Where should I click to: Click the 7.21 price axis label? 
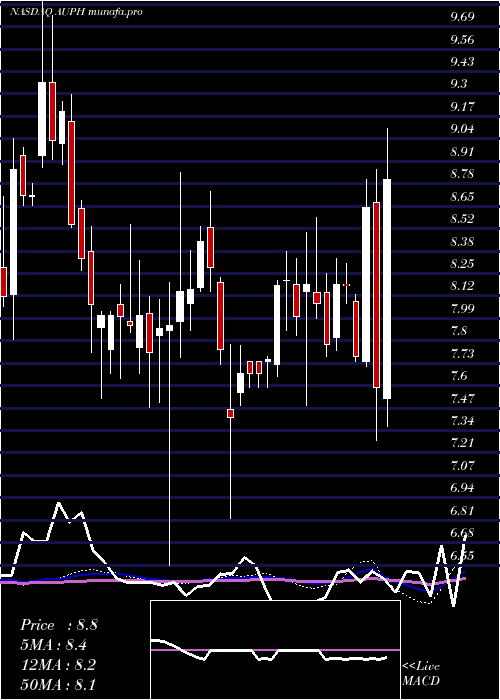462,443
